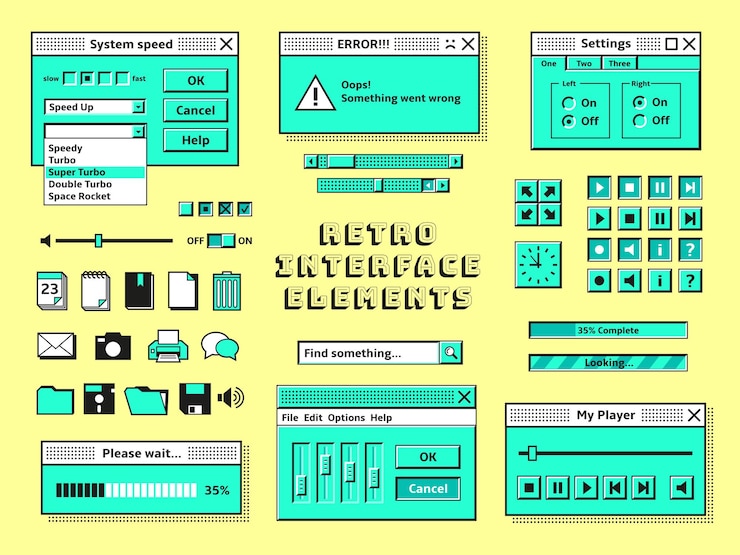Click Cancel in the mixer window
740x555 pixels.
(x=428, y=488)
